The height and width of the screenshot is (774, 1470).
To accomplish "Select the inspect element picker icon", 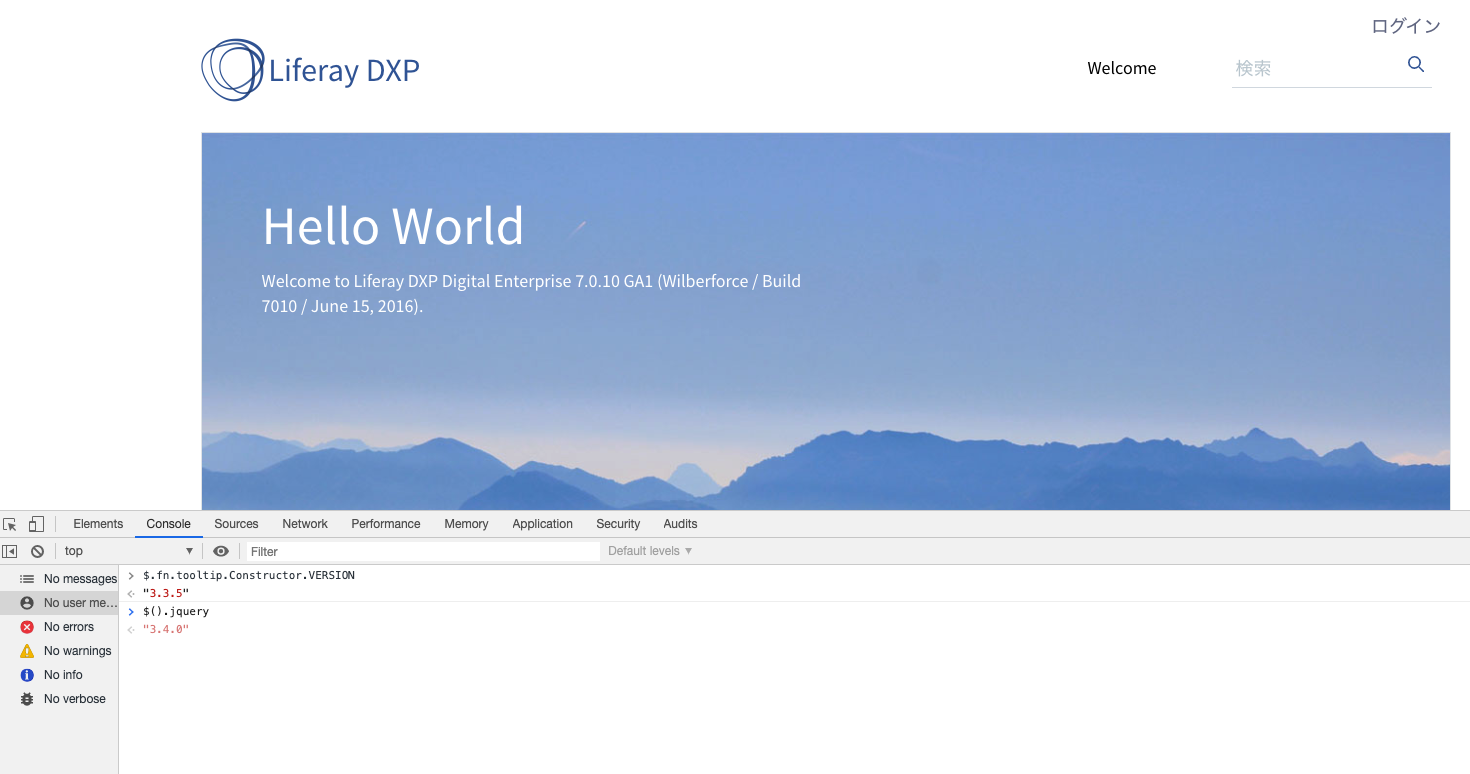I will click(10, 524).
